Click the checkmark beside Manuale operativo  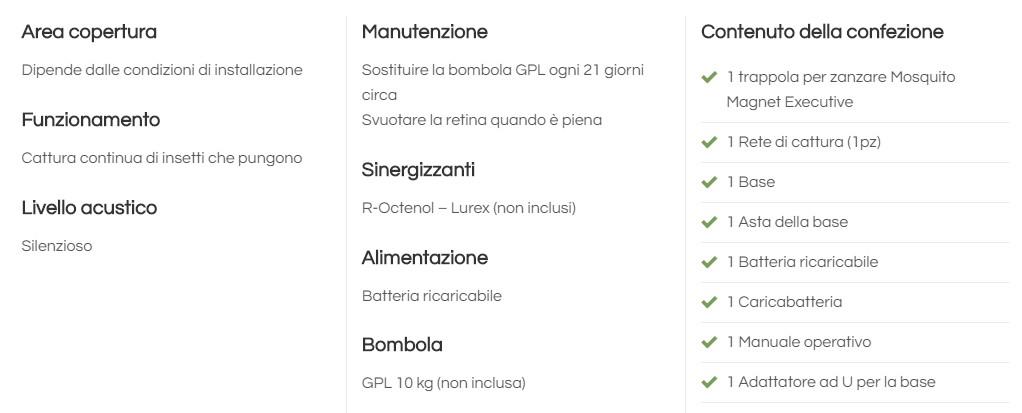pos(708,343)
